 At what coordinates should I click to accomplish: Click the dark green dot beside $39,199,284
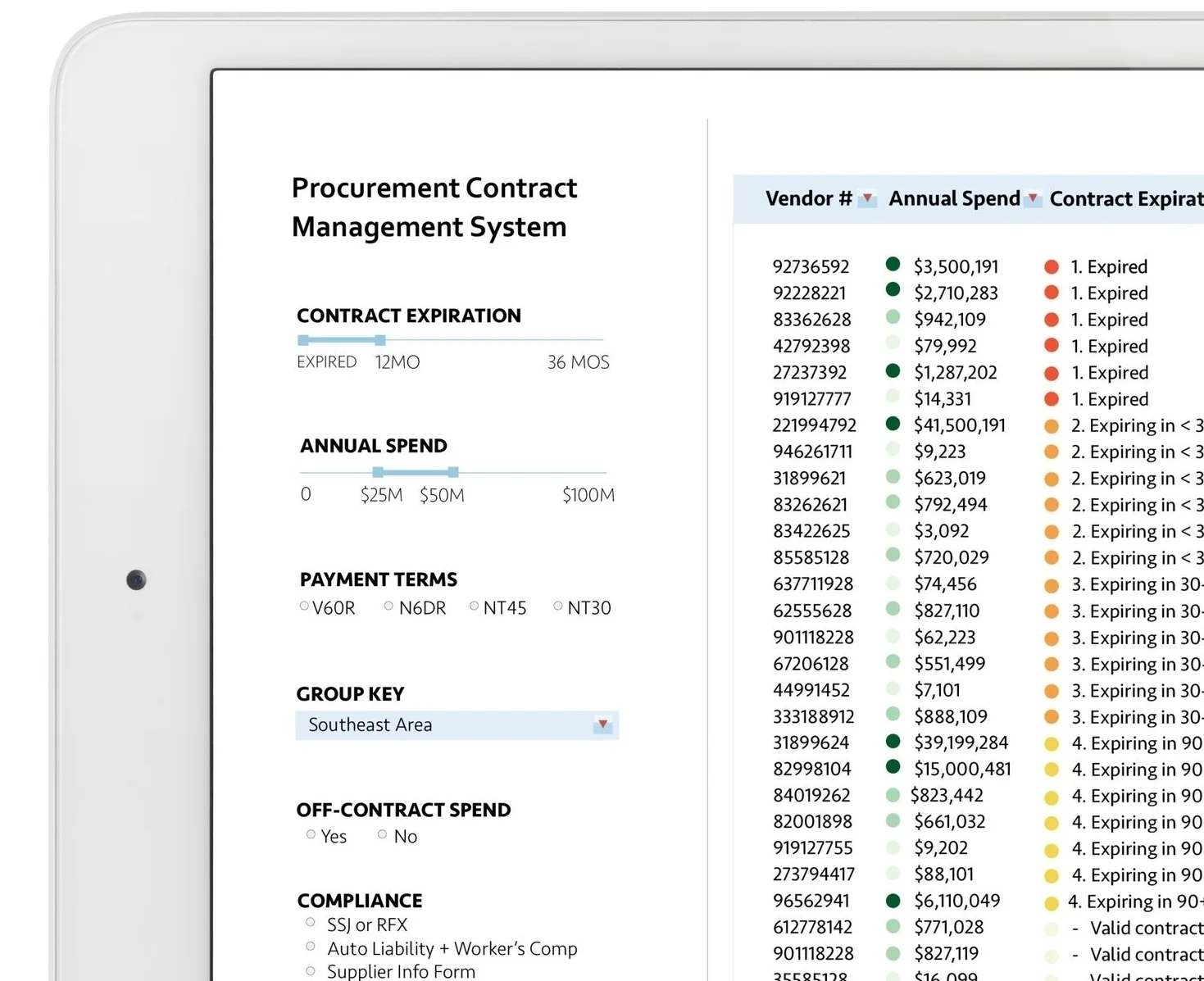click(893, 741)
